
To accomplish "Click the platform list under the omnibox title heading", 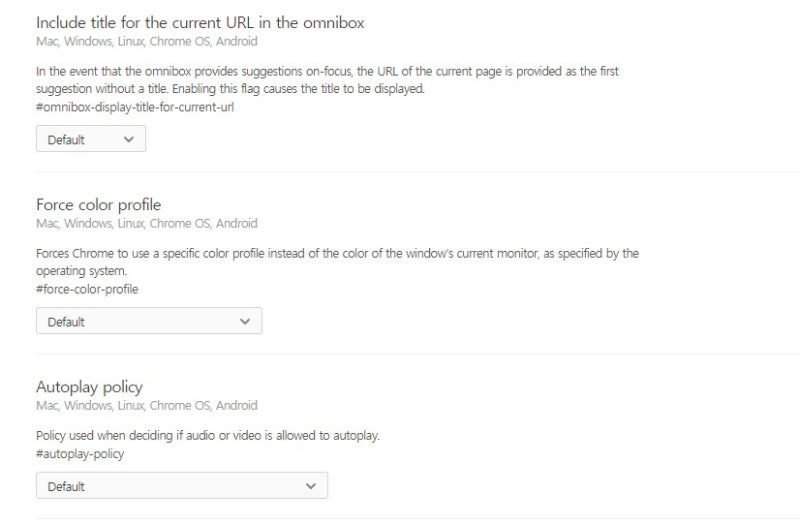I will [146, 41].
